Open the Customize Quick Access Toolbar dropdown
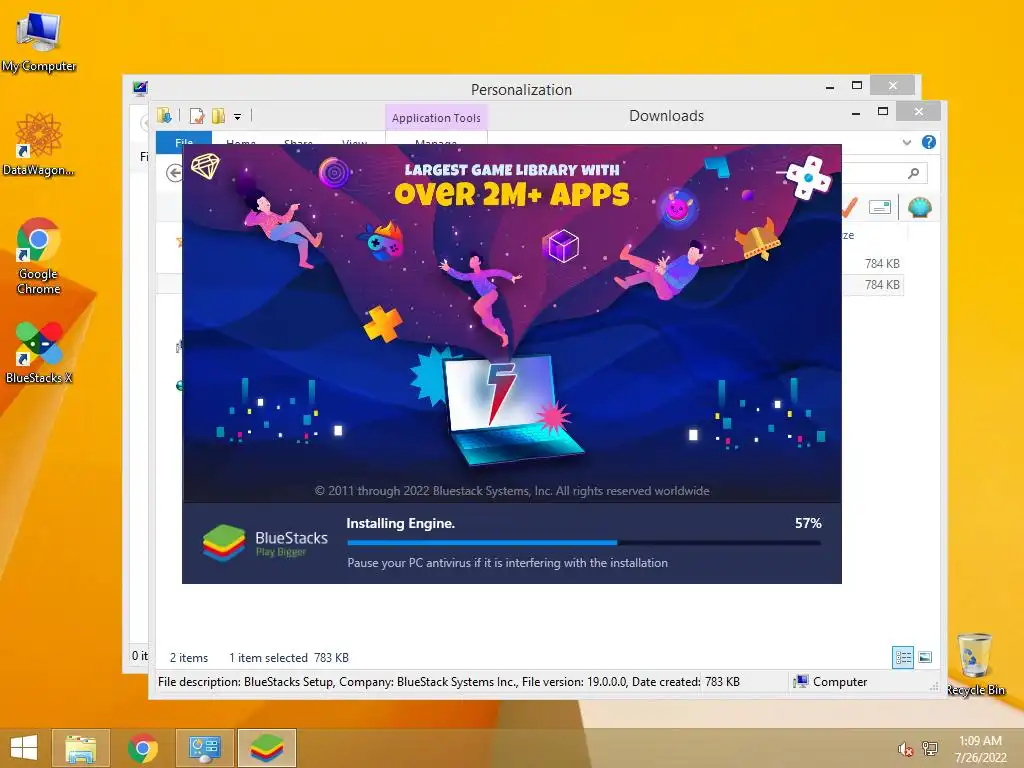Screen dimensions: 1024x768 238,117
